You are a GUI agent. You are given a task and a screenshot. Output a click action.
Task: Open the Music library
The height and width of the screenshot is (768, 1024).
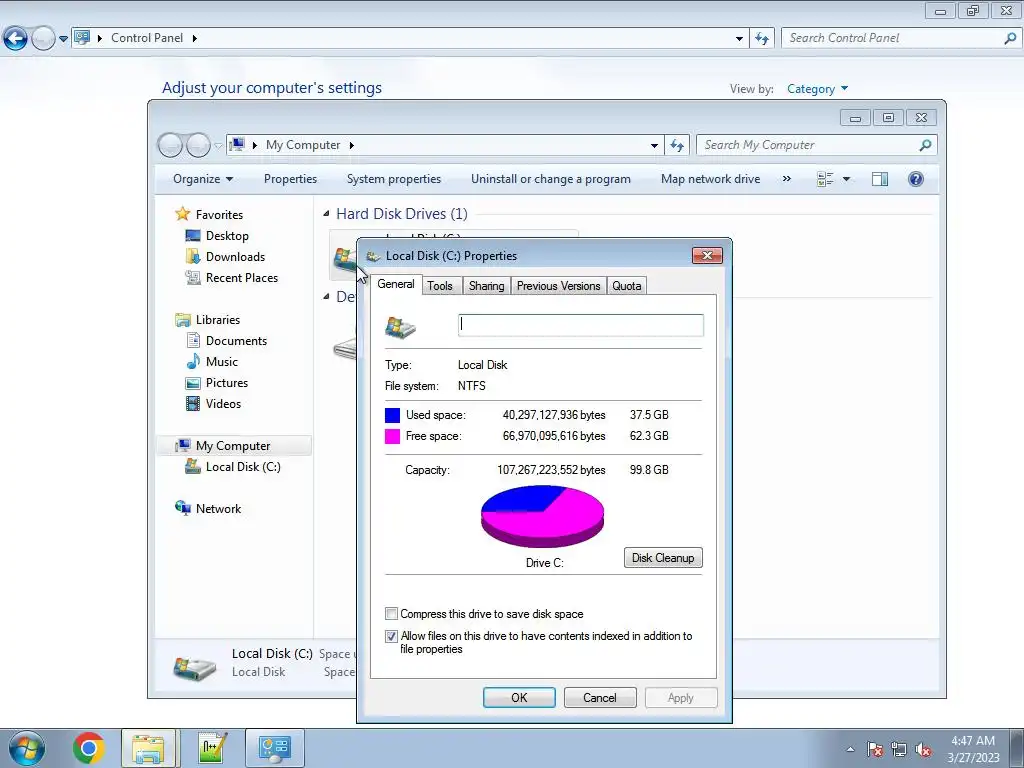point(221,362)
